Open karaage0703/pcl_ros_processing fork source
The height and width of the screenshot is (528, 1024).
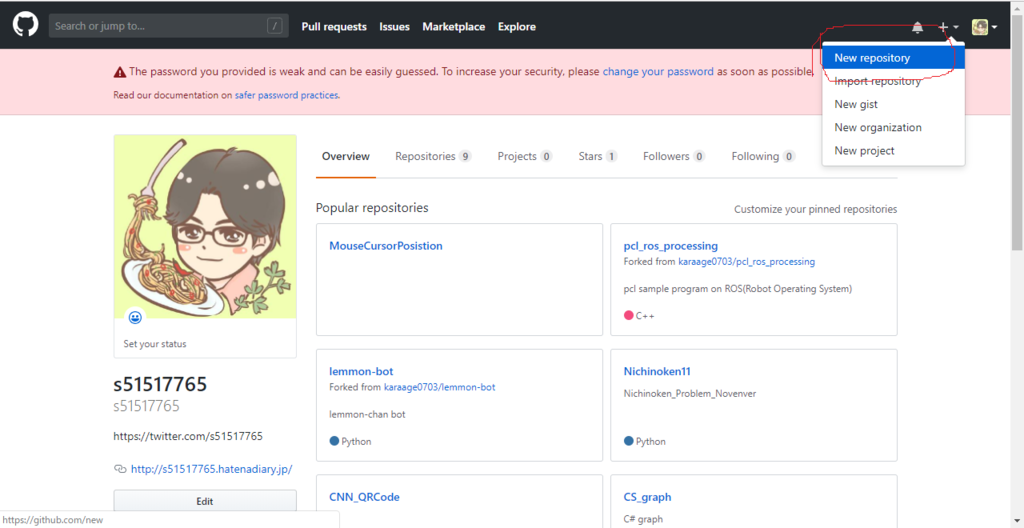click(746, 262)
